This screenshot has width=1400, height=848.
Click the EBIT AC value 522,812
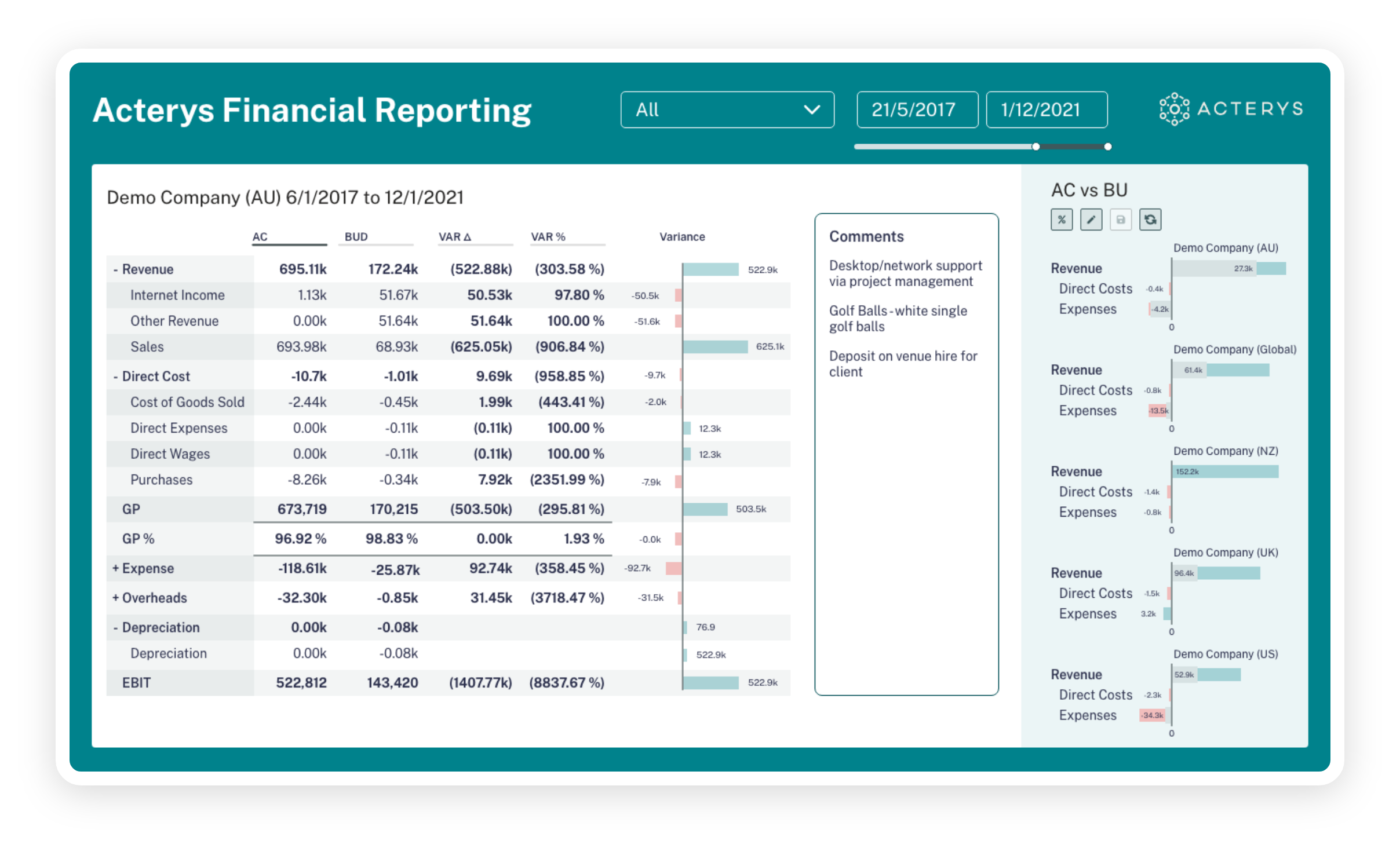click(x=301, y=683)
